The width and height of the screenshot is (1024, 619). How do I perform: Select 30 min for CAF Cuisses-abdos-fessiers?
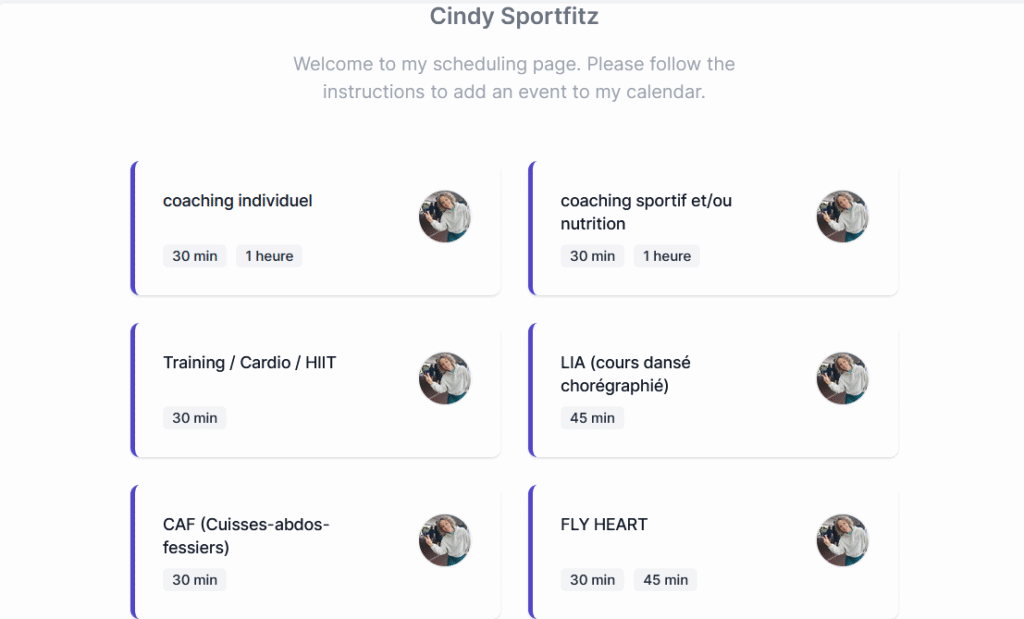pos(195,580)
